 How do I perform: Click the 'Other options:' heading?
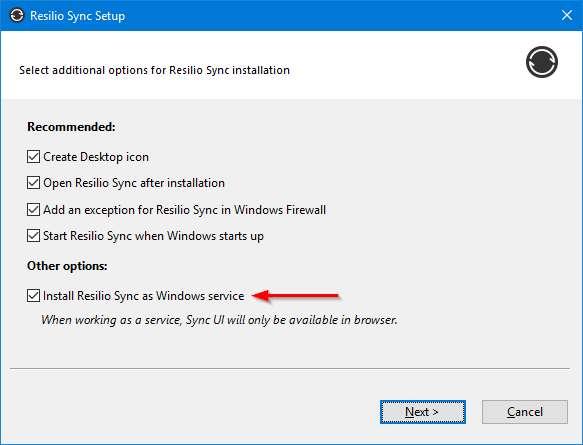(x=67, y=266)
